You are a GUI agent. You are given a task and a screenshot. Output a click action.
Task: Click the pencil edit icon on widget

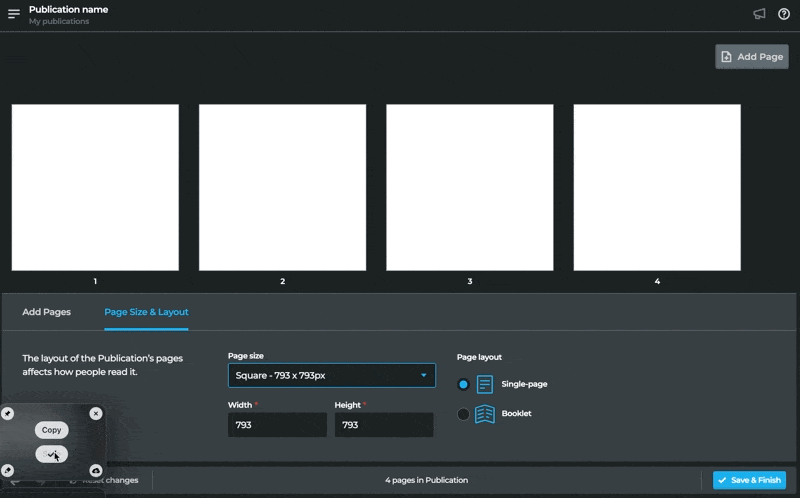(x=8, y=470)
